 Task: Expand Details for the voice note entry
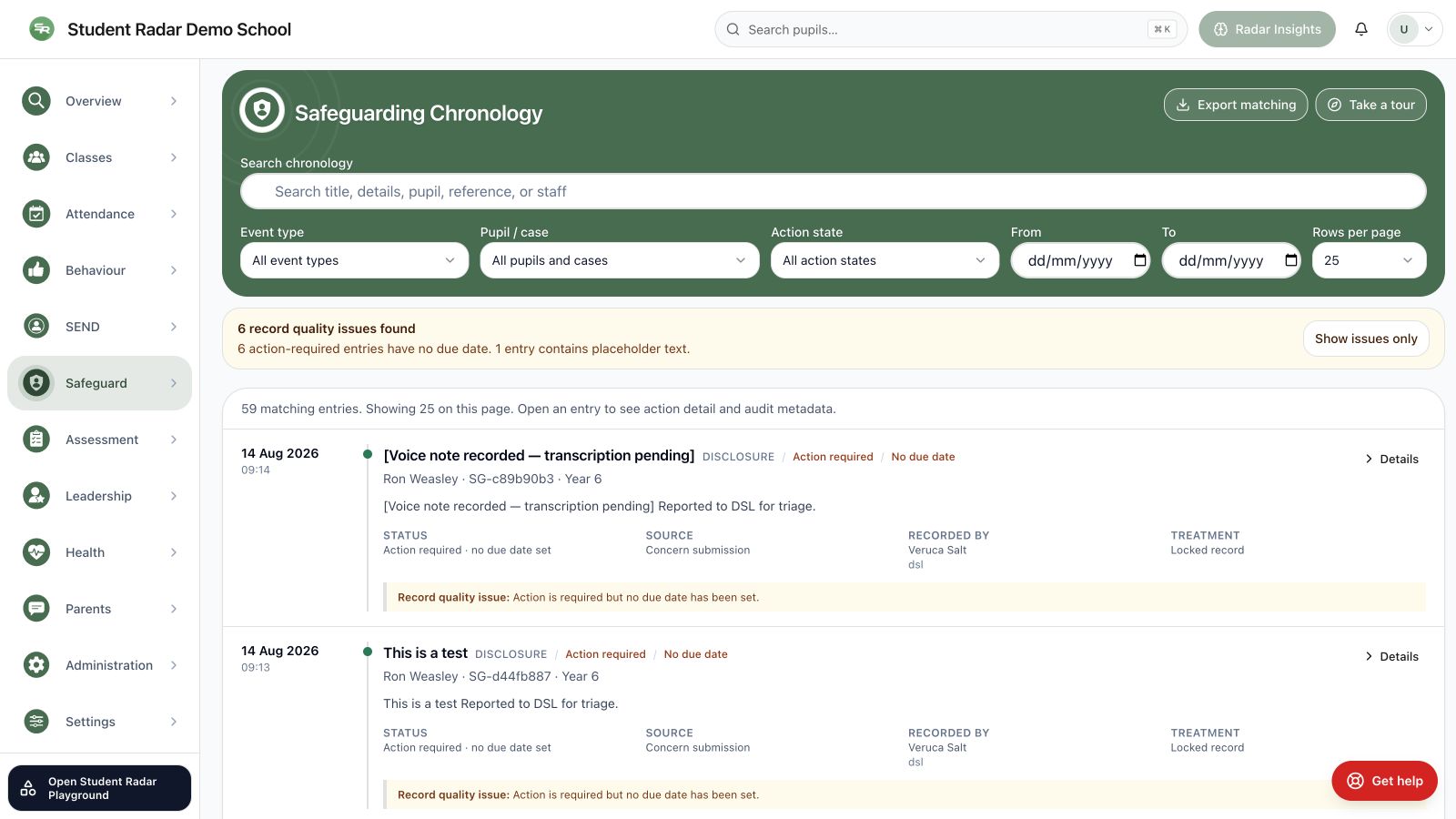[1391, 459]
